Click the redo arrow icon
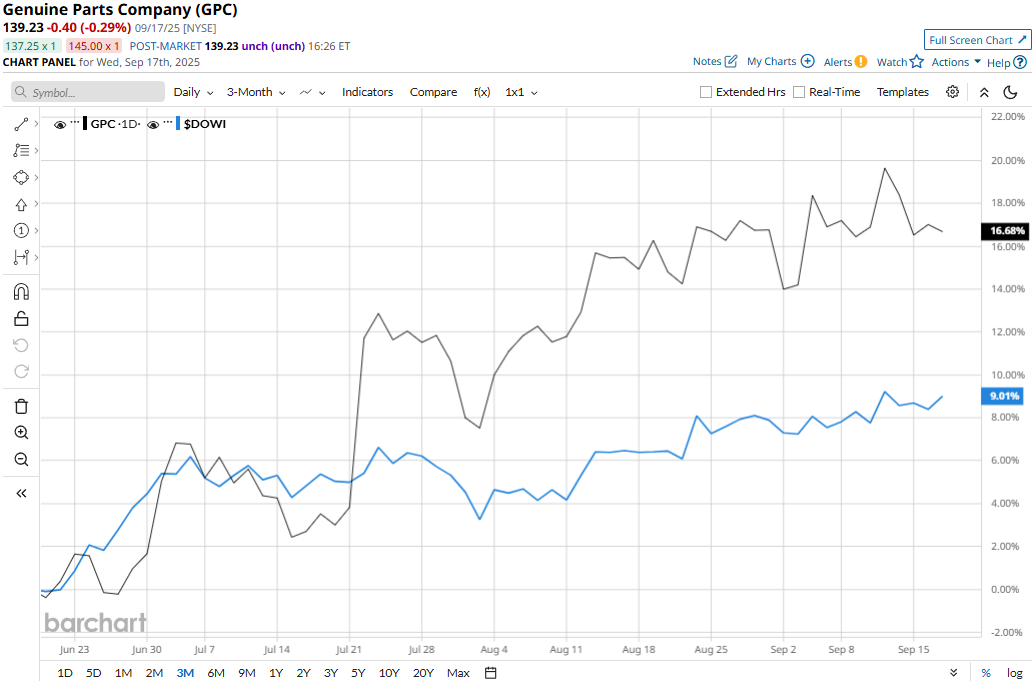Screen dimensions: 1033x681 [x=21, y=371]
